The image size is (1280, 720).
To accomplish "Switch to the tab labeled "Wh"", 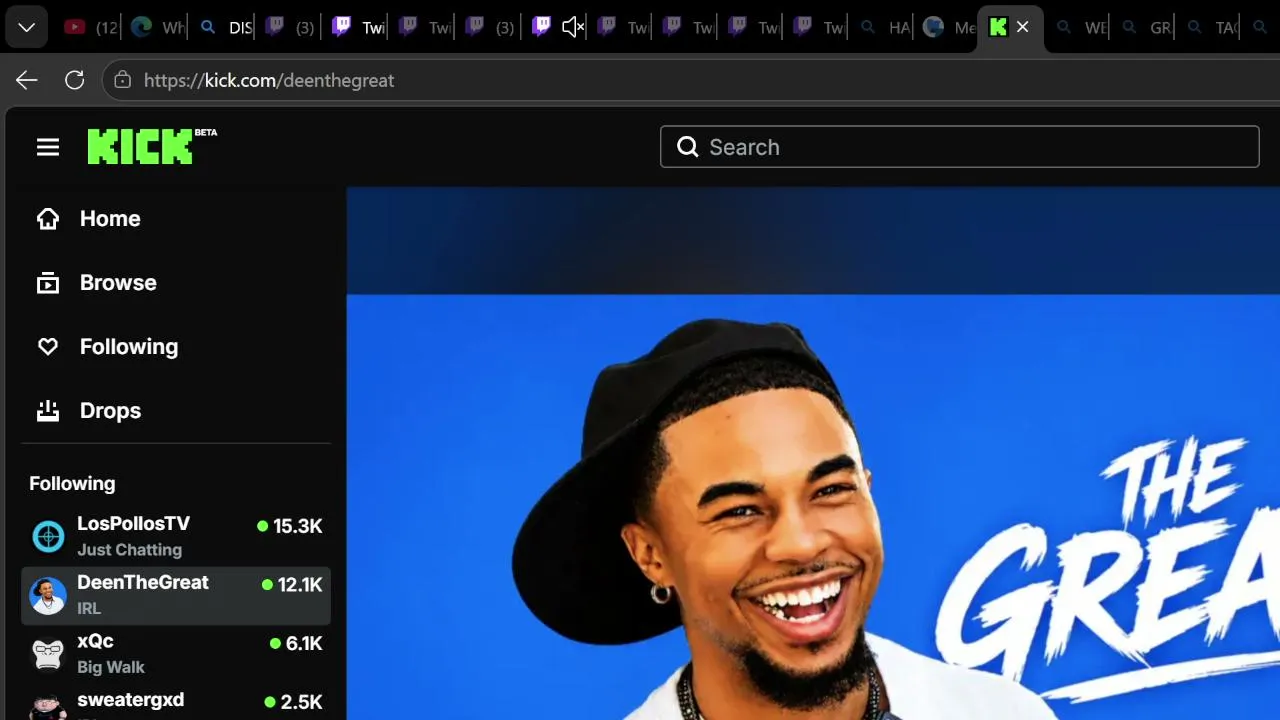I will (158, 27).
